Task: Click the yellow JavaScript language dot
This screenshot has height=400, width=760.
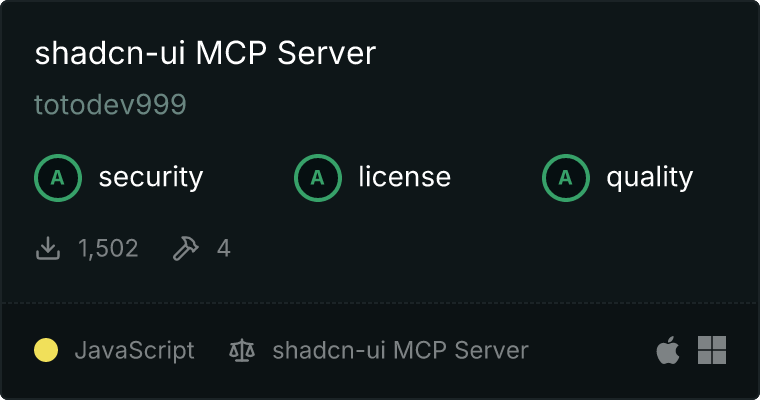Action: 46,350
